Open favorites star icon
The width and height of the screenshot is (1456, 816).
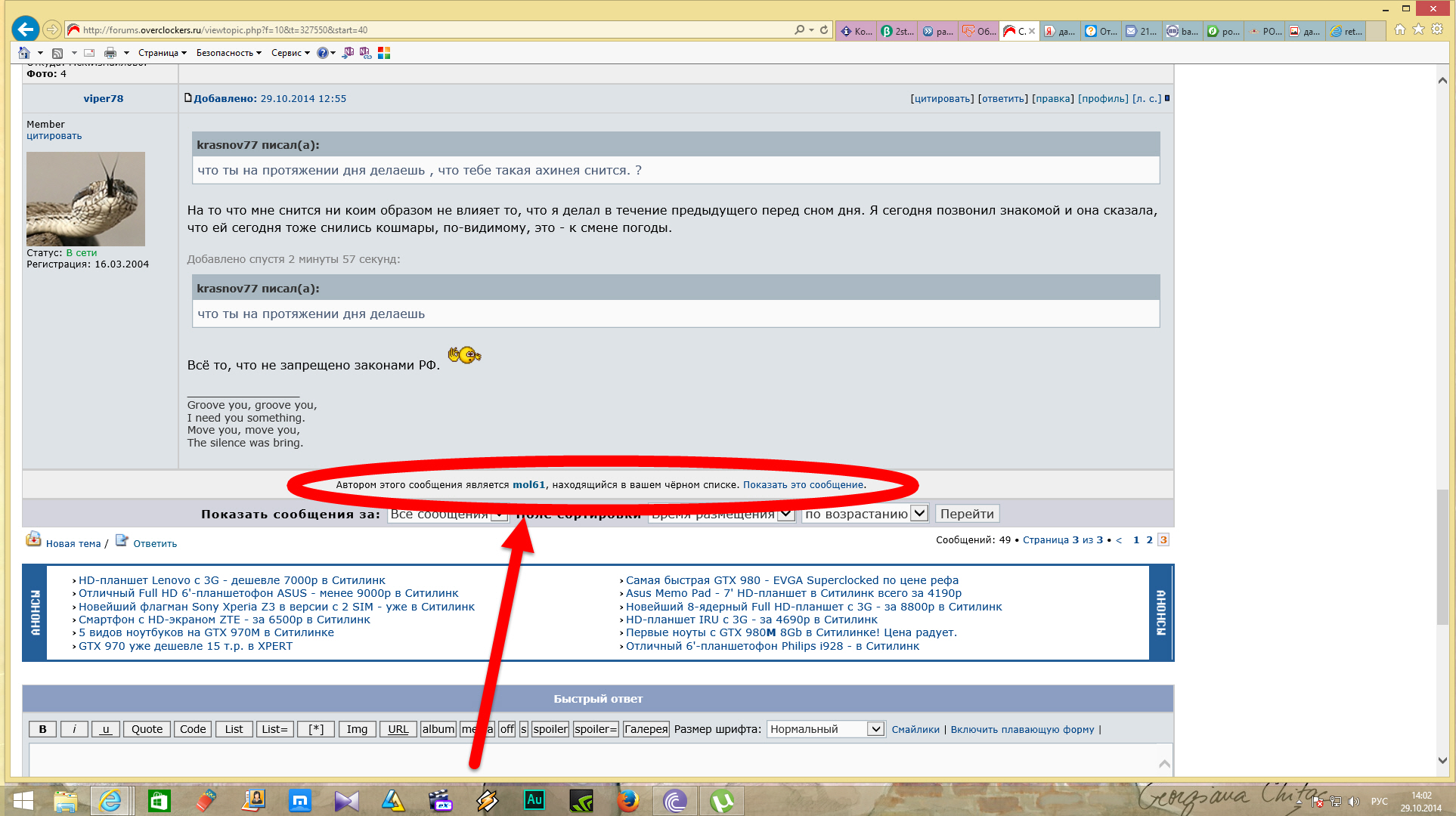pyautogui.click(x=1418, y=29)
